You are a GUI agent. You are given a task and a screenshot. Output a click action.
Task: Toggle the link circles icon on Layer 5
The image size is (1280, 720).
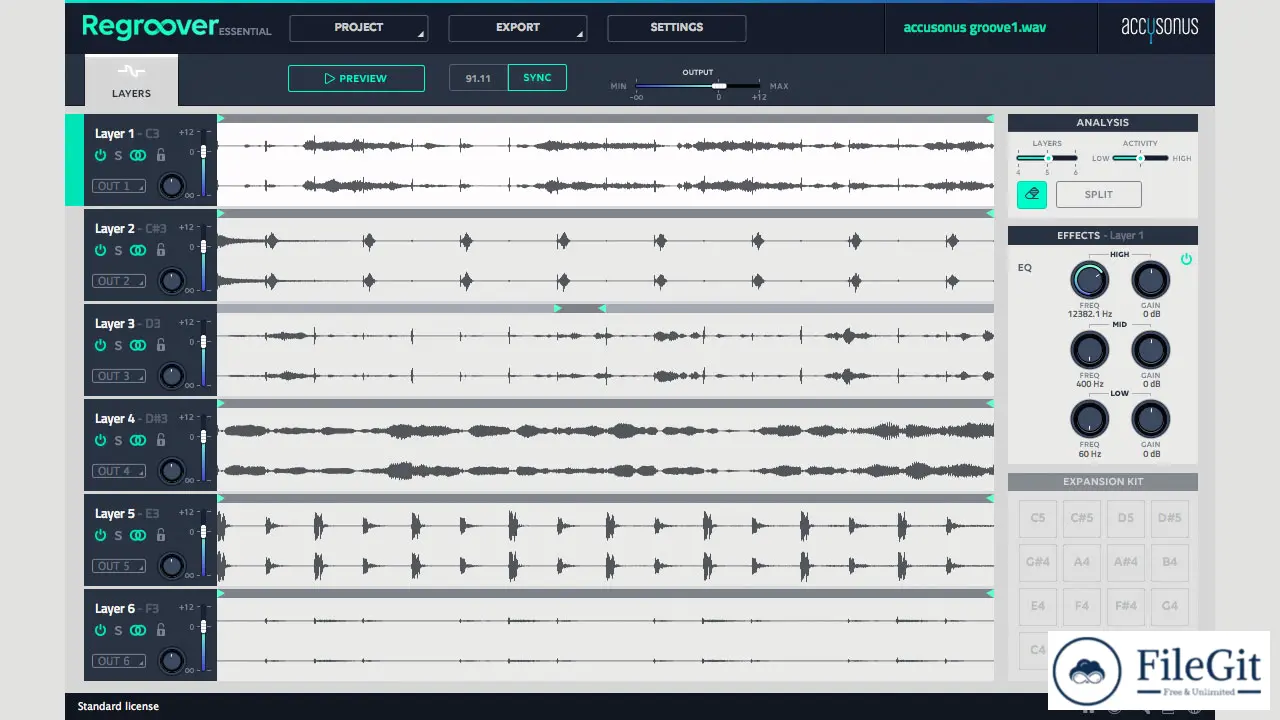[x=138, y=535]
